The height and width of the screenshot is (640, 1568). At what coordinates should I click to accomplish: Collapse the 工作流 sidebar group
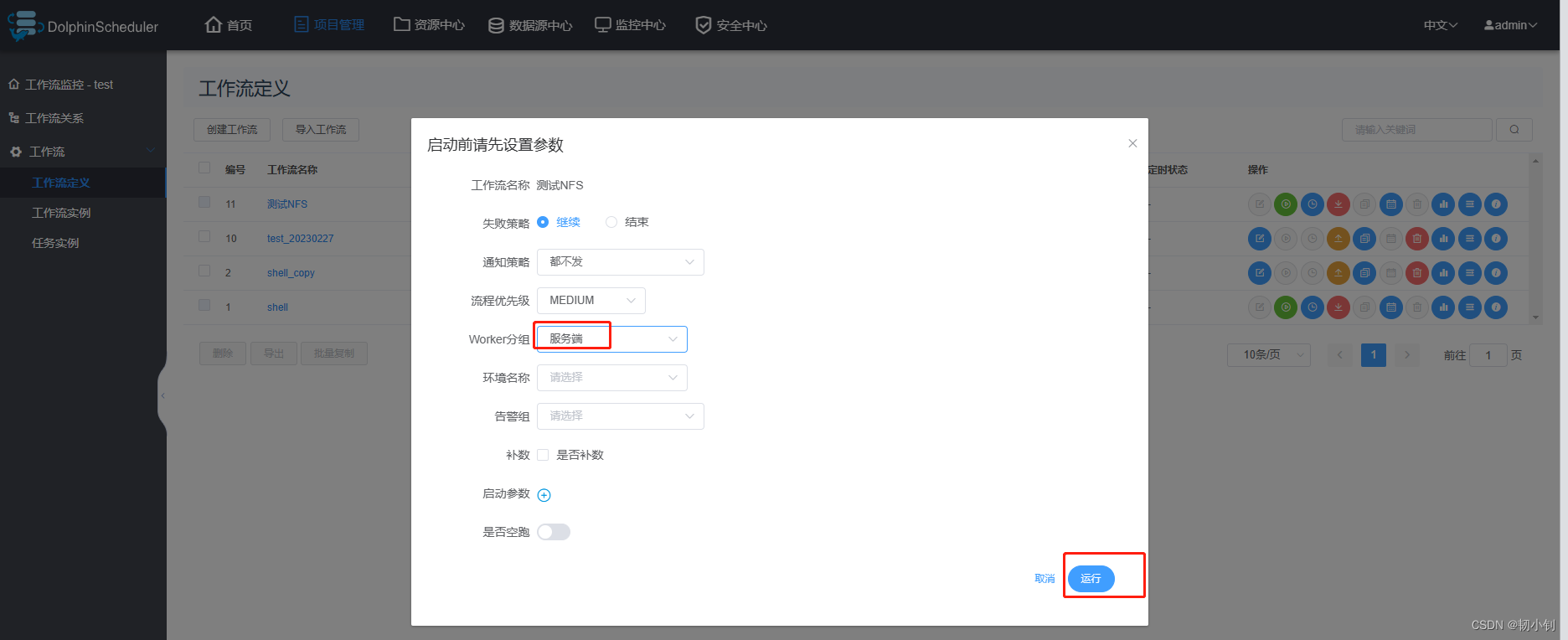83,152
